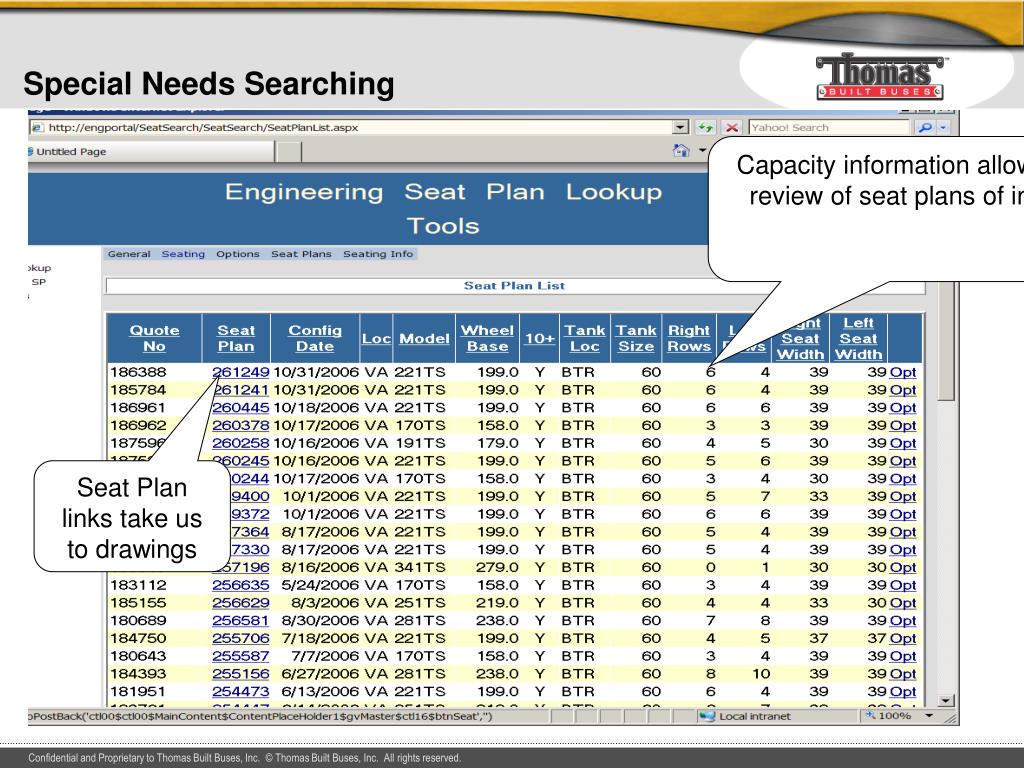Click the browser refresh icon

pyautogui.click(x=704, y=127)
